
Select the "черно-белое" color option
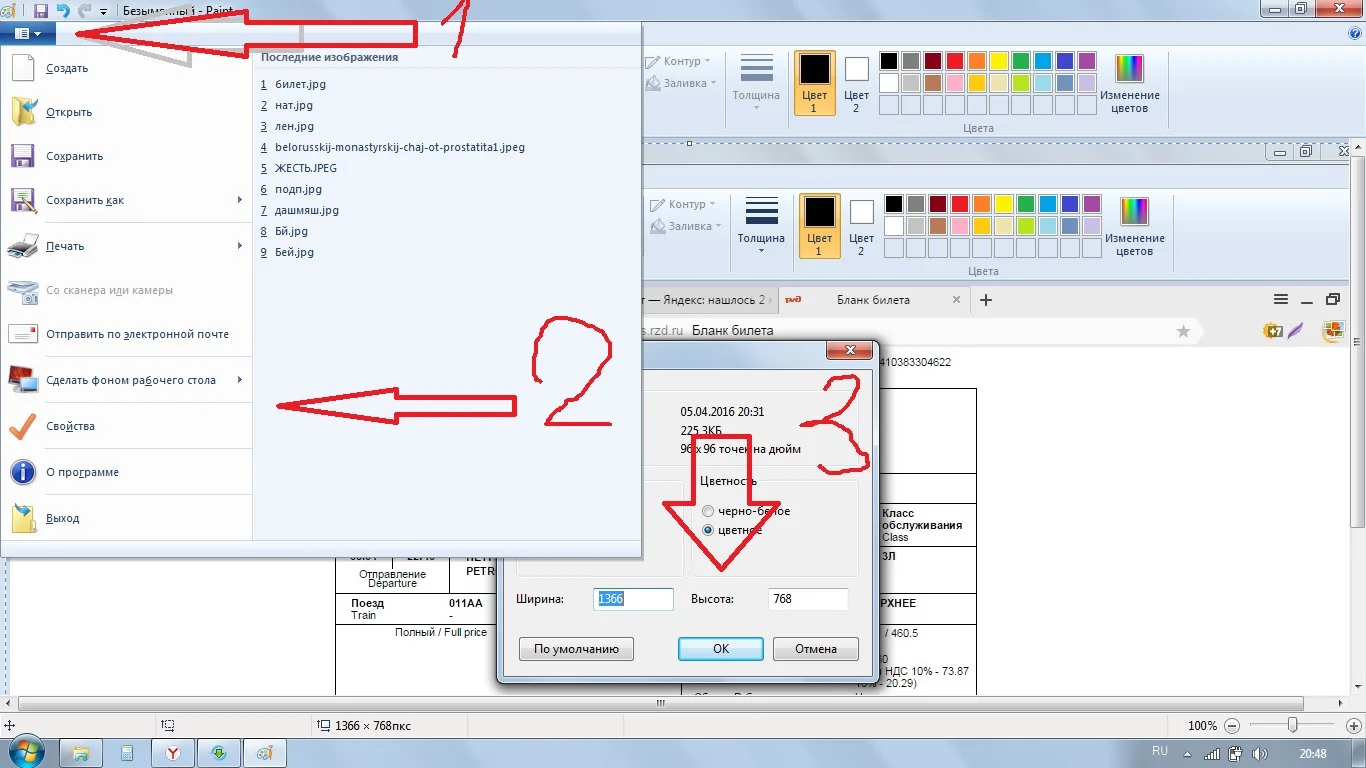708,510
